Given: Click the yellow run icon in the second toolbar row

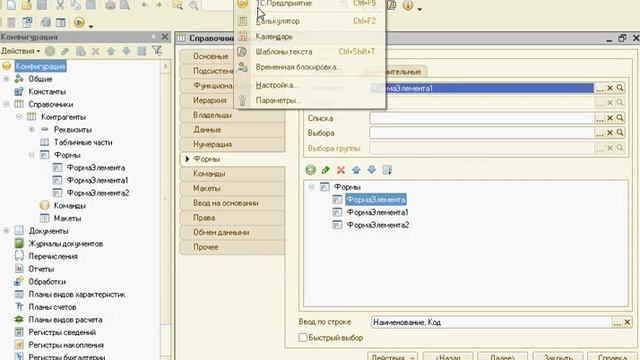Looking at the screenshot, I should tap(79, 22).
